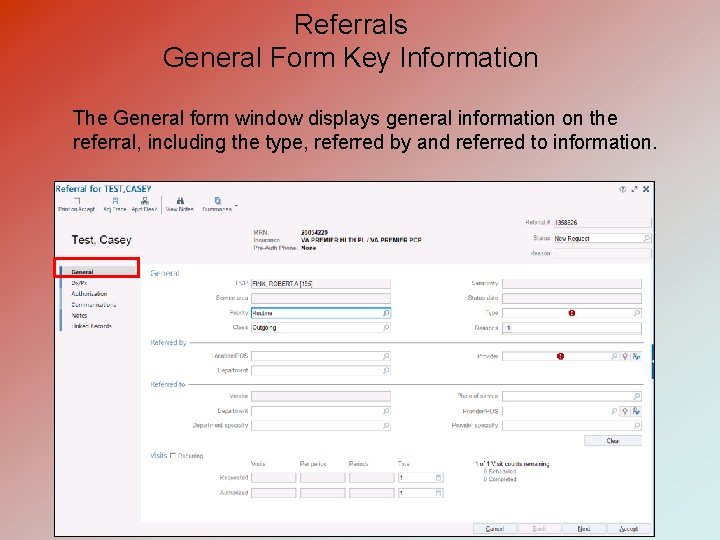Click the Location/POS lookup magnifier
The image size is (720, 540).
point(386,356)
